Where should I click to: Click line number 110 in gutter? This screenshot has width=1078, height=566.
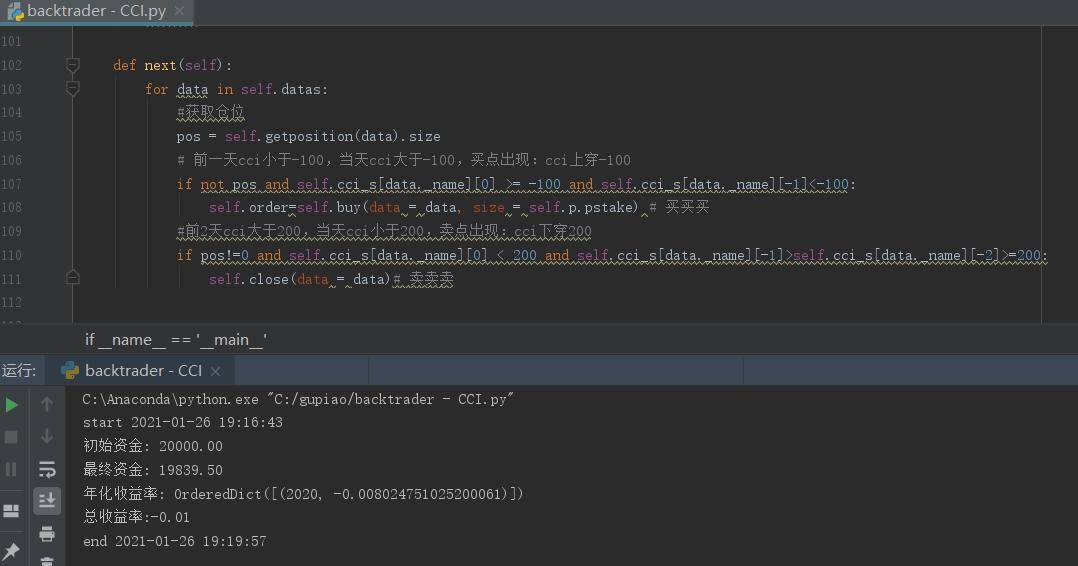point(12,255)
